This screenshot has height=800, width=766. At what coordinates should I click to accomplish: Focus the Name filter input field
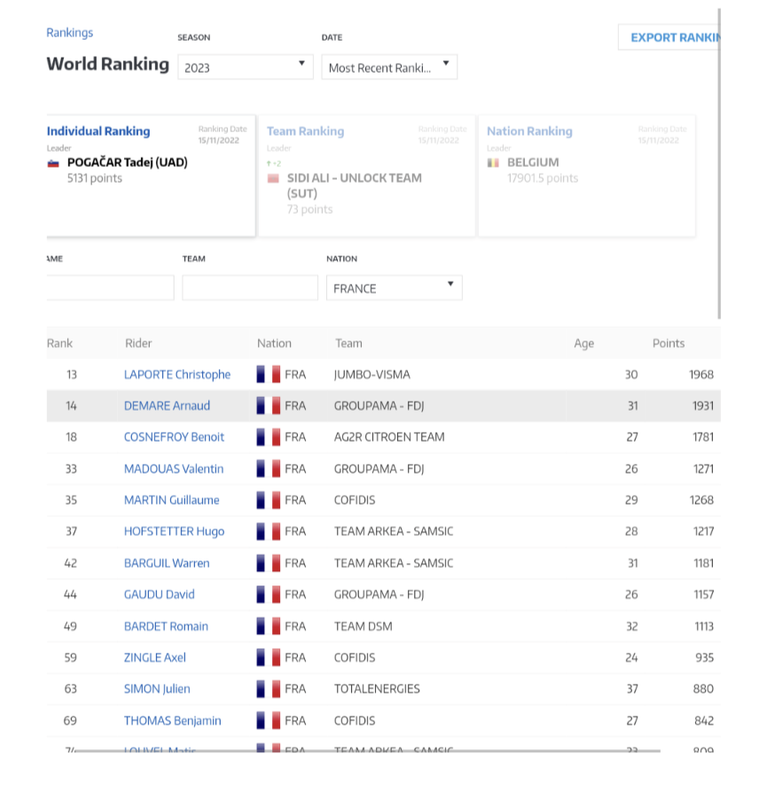(x=110, y=288)
